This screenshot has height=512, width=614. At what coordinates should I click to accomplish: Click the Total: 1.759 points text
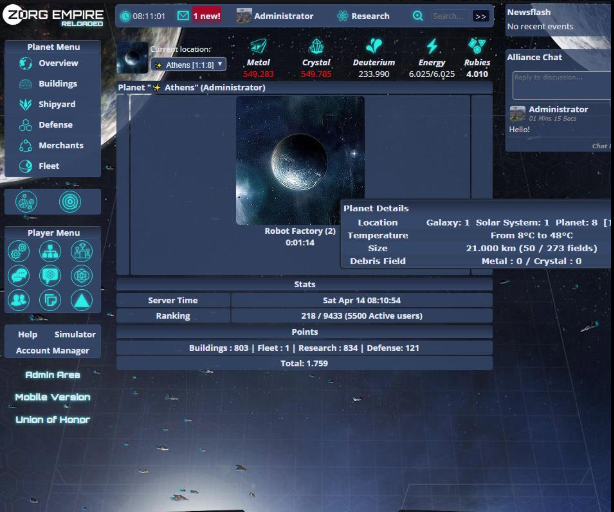304,363
